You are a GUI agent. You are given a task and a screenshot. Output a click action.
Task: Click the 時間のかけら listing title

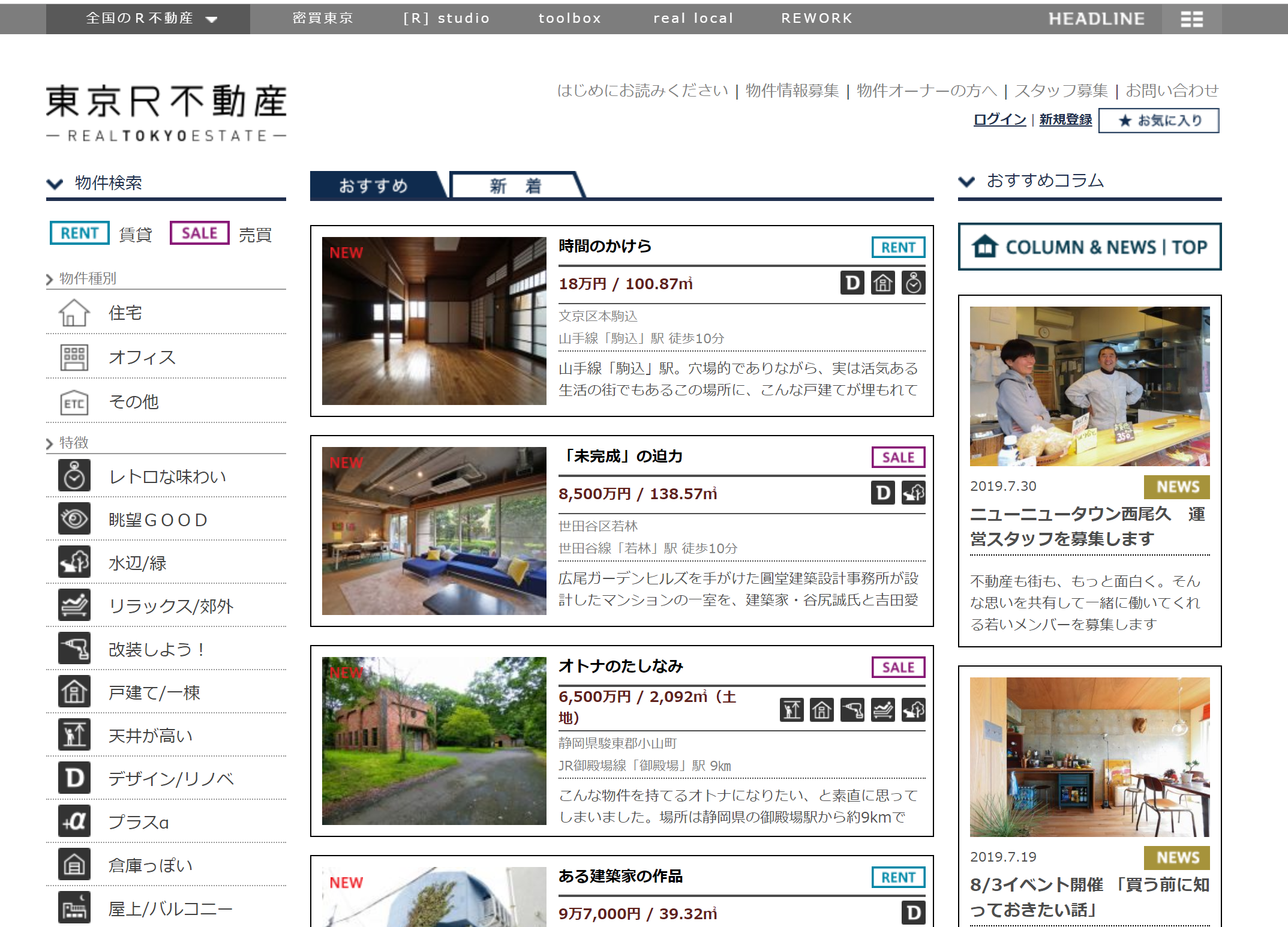click(x=605, y=246)
